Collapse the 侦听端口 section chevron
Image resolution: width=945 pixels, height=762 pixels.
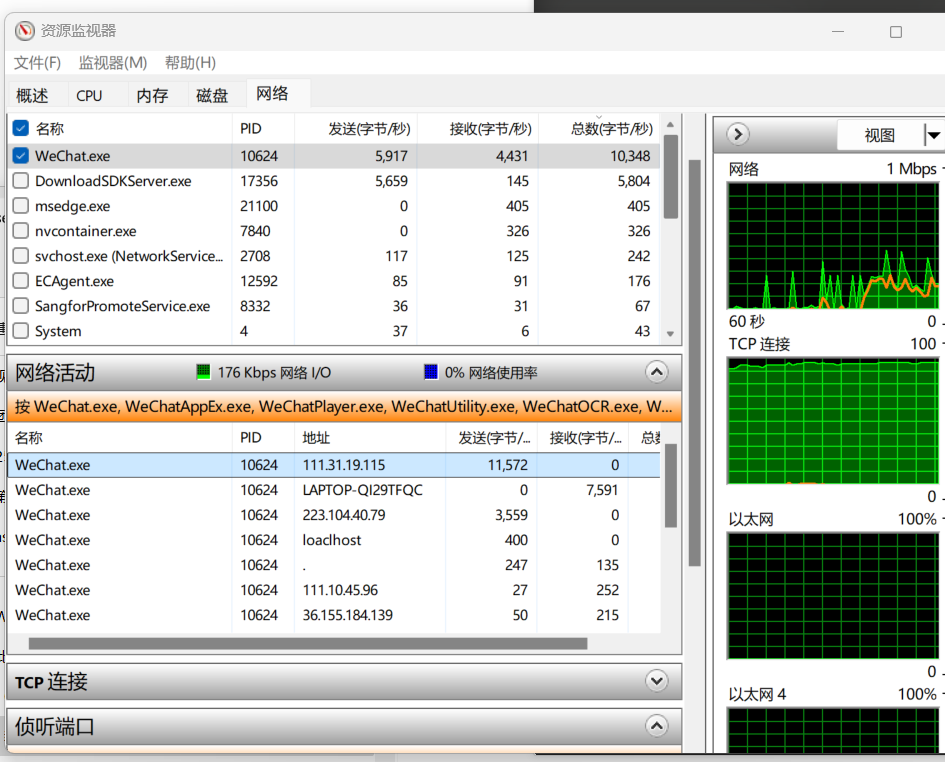point(656,725)
